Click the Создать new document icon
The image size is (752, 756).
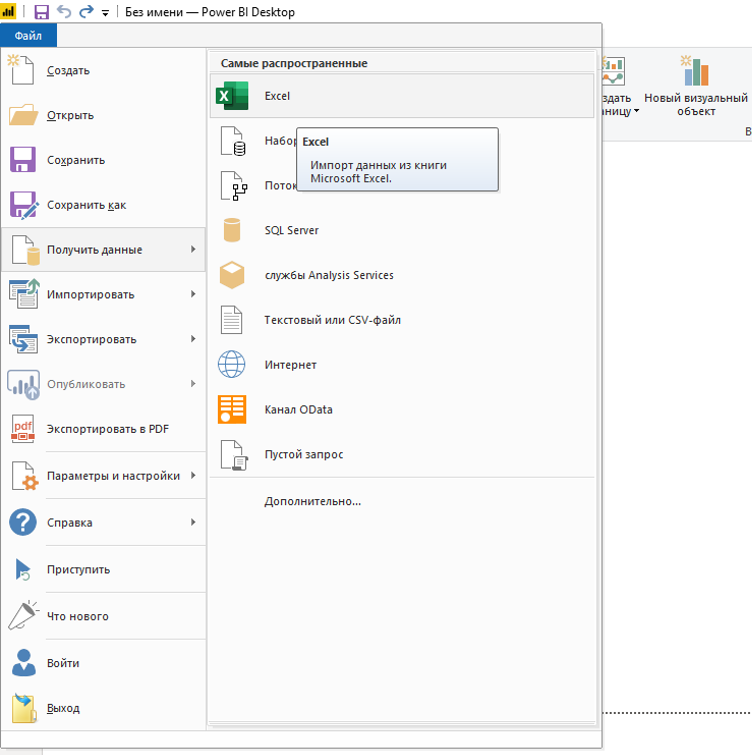pos(22,70)
